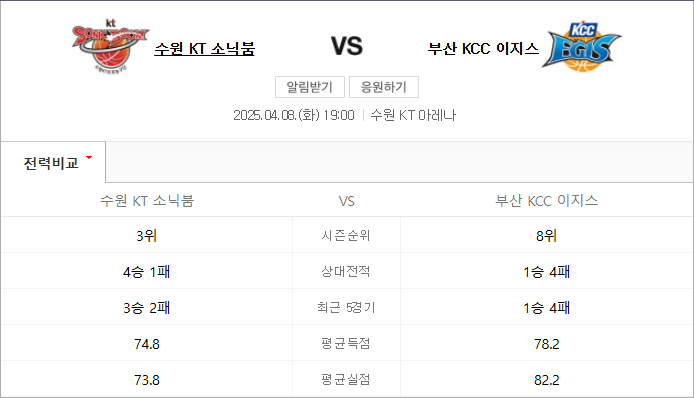This screenshot has height=398, width=694.
Task: Click the KCC Egis team logo
Action: click(581, 46)
